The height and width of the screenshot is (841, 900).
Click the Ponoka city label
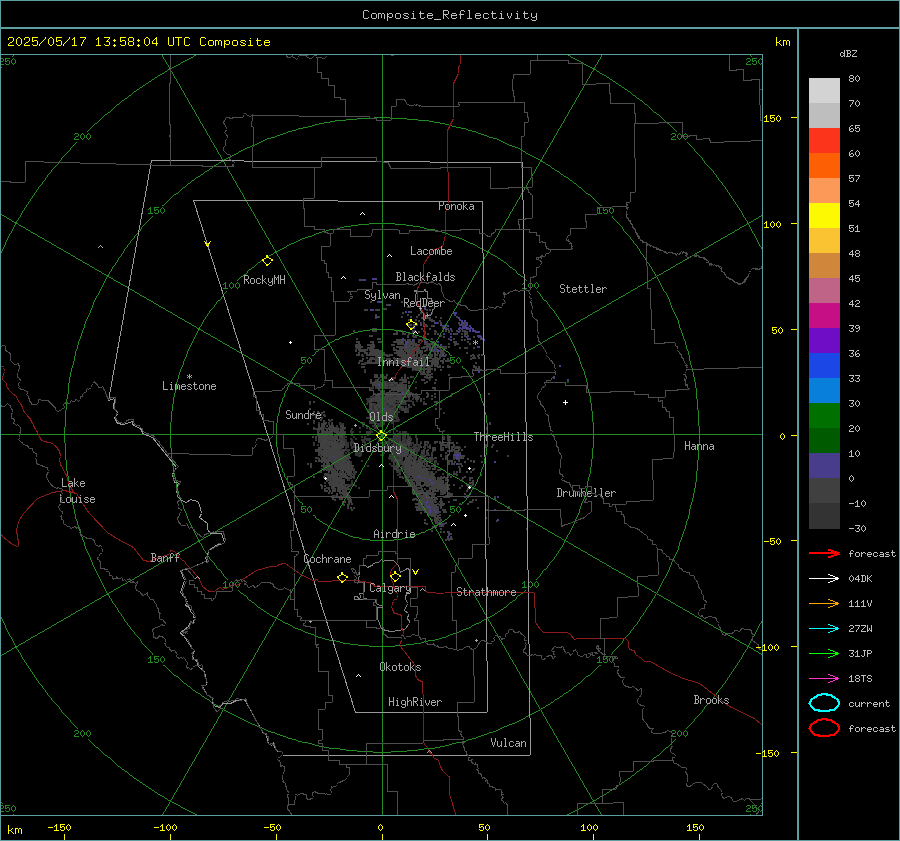pyautogui.click(x=456, y=206)
